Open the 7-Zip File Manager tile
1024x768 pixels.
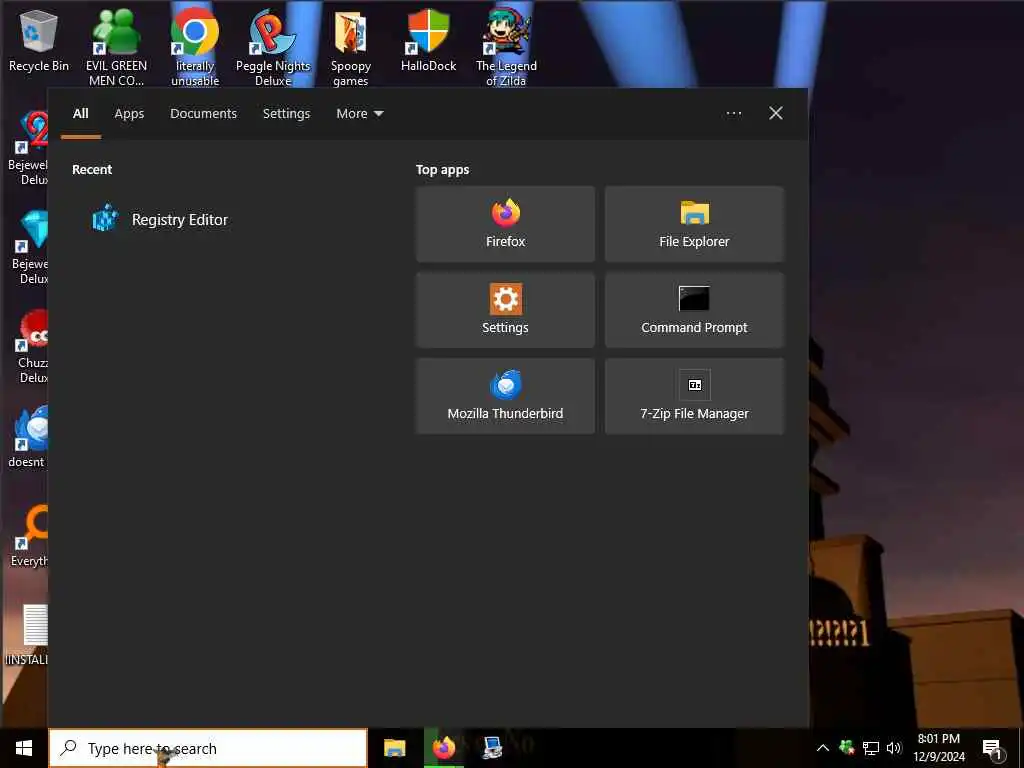click(694, 396)
